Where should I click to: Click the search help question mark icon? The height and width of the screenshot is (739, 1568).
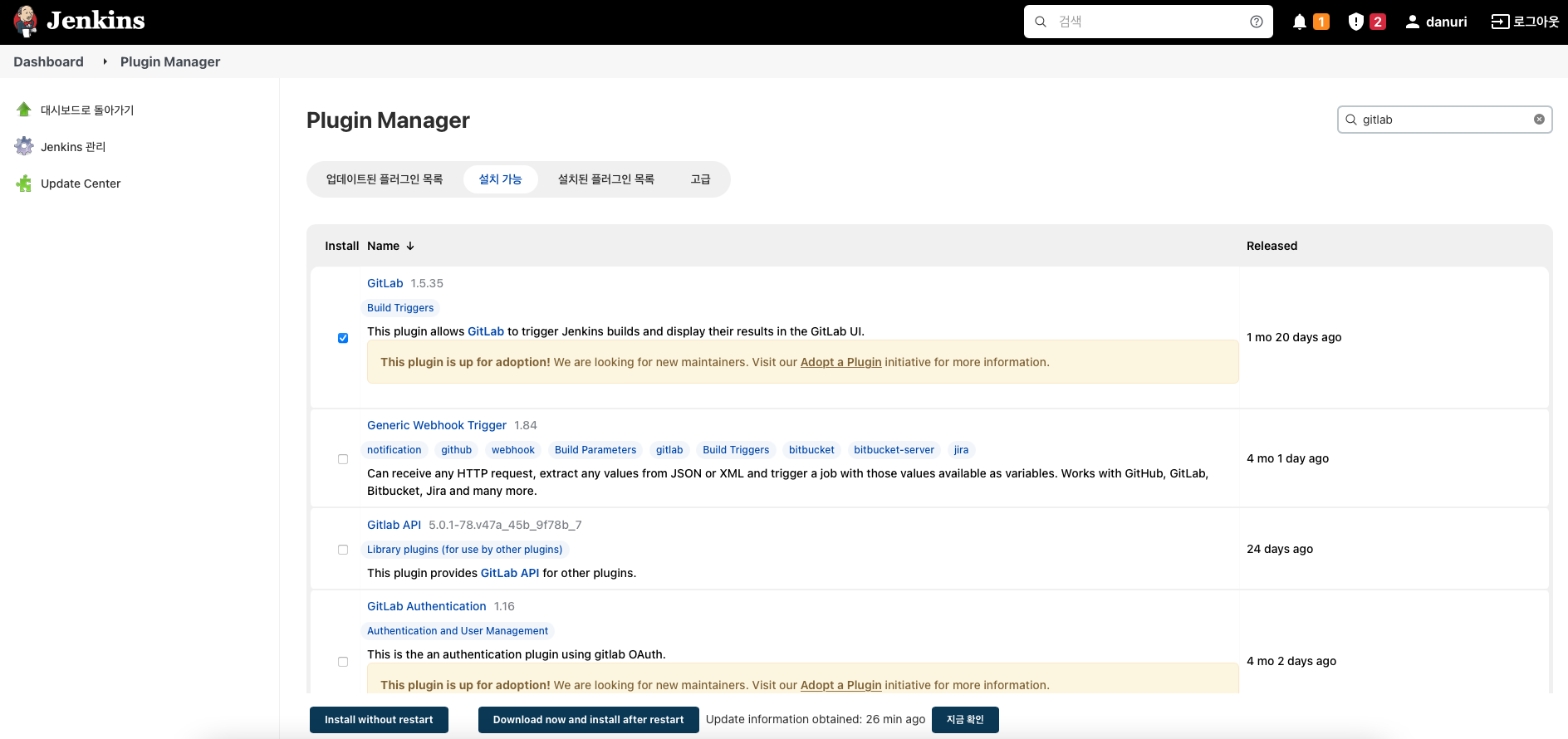[1257, 22]
